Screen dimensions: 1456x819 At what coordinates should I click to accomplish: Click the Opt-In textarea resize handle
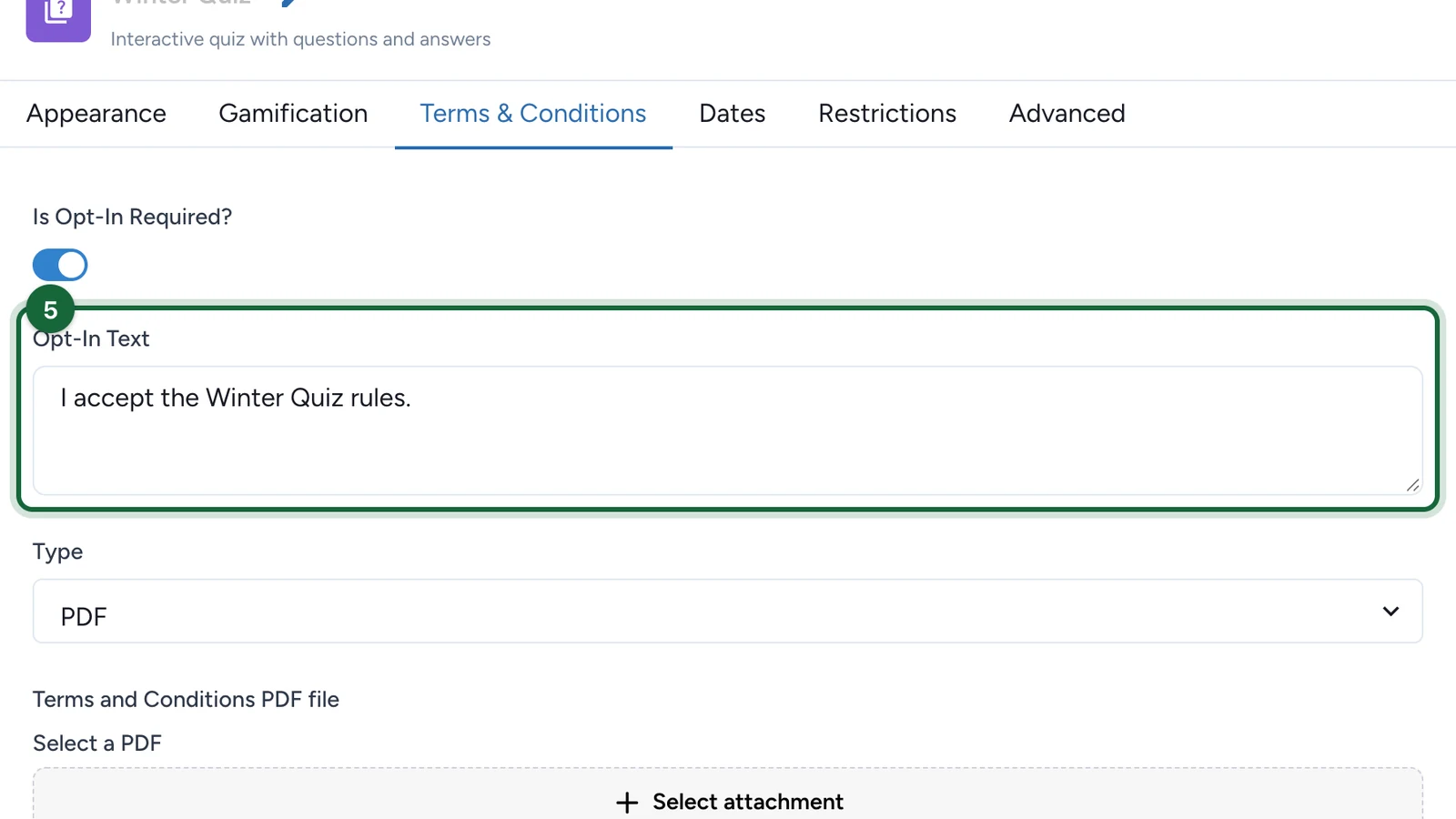pyautogui.click(x=1412, y=485)
